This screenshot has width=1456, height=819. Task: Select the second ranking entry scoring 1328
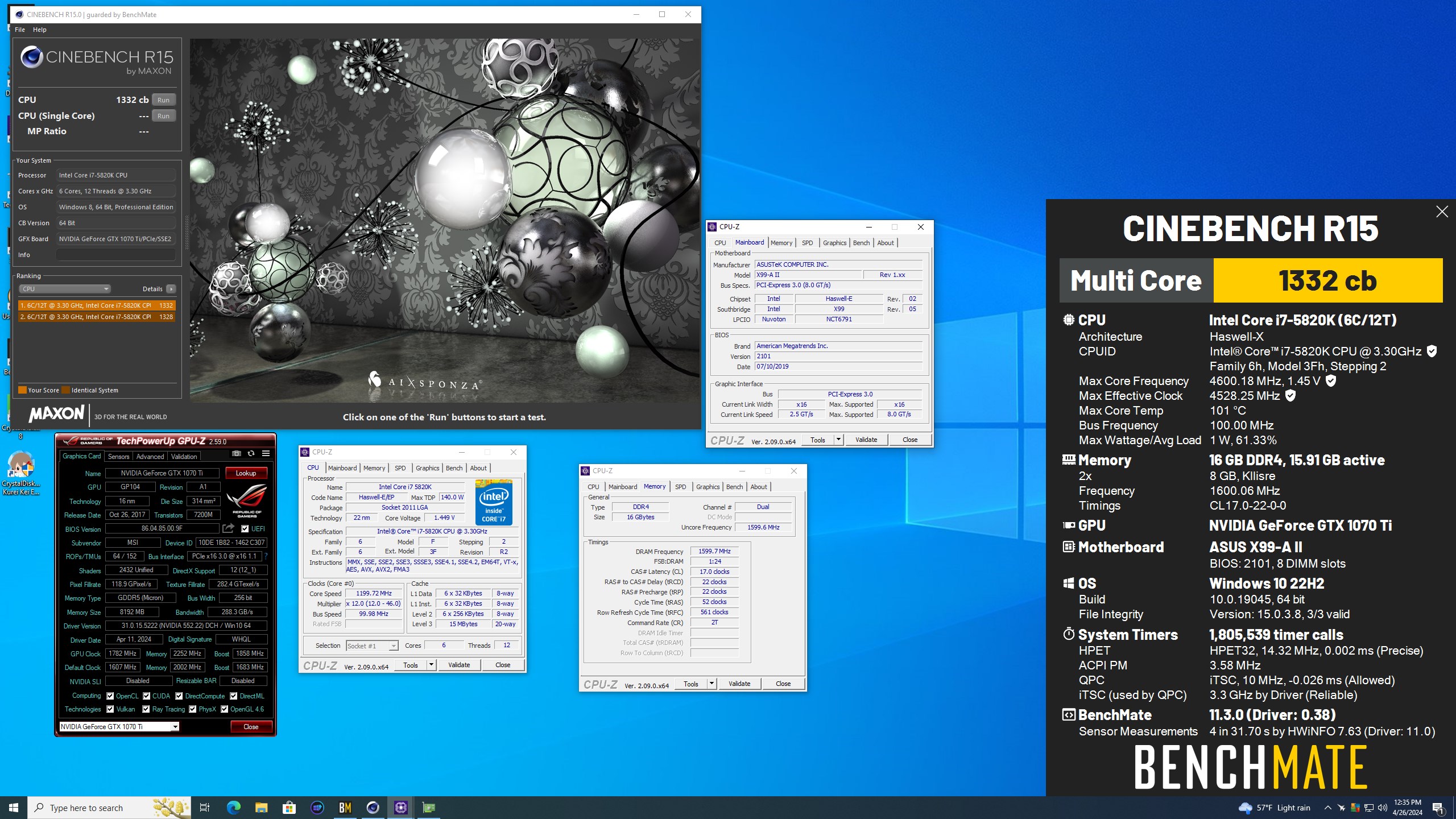tap(97, 317)
